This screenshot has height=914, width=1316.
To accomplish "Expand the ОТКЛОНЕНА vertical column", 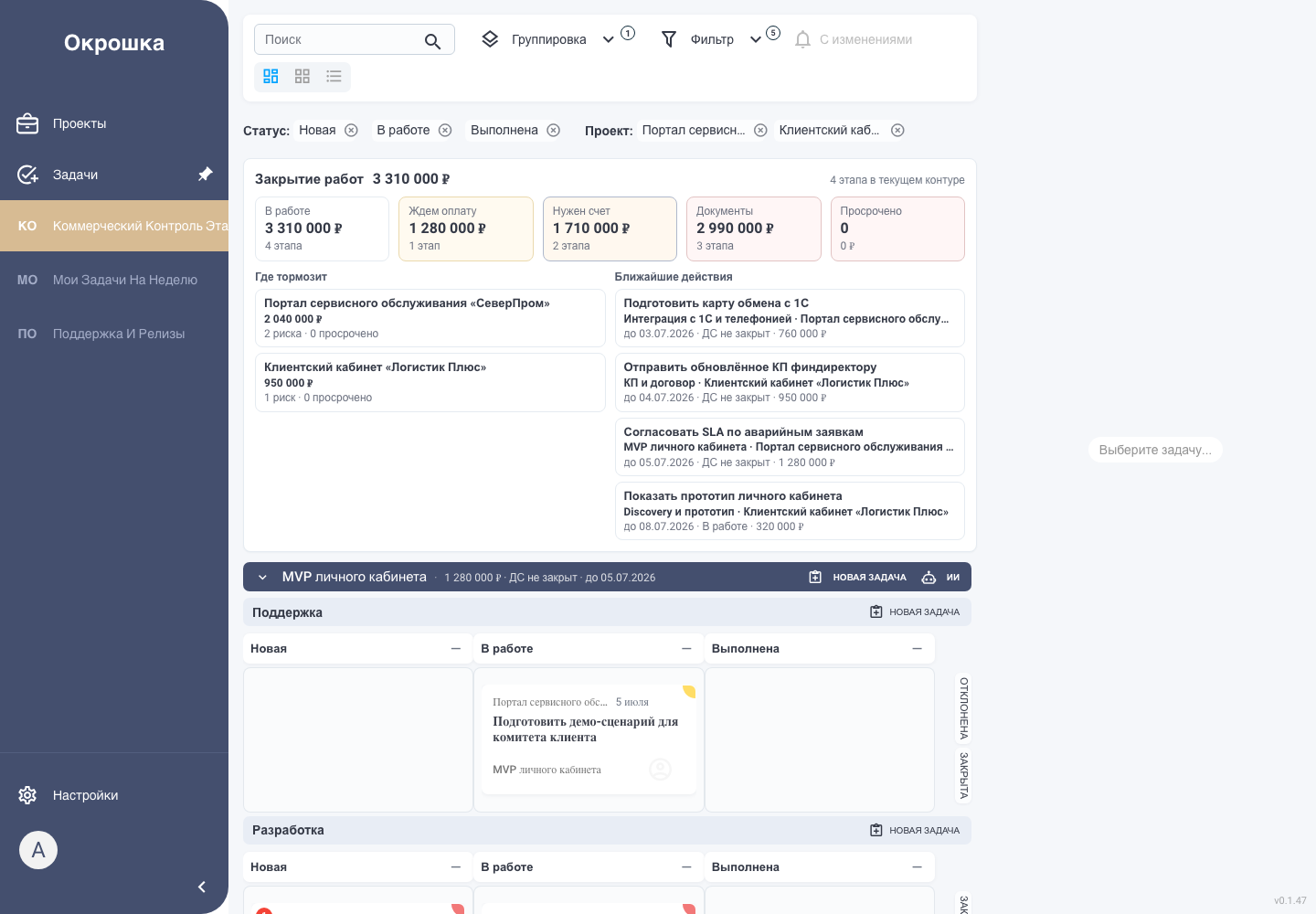I will tap(963, 708).
